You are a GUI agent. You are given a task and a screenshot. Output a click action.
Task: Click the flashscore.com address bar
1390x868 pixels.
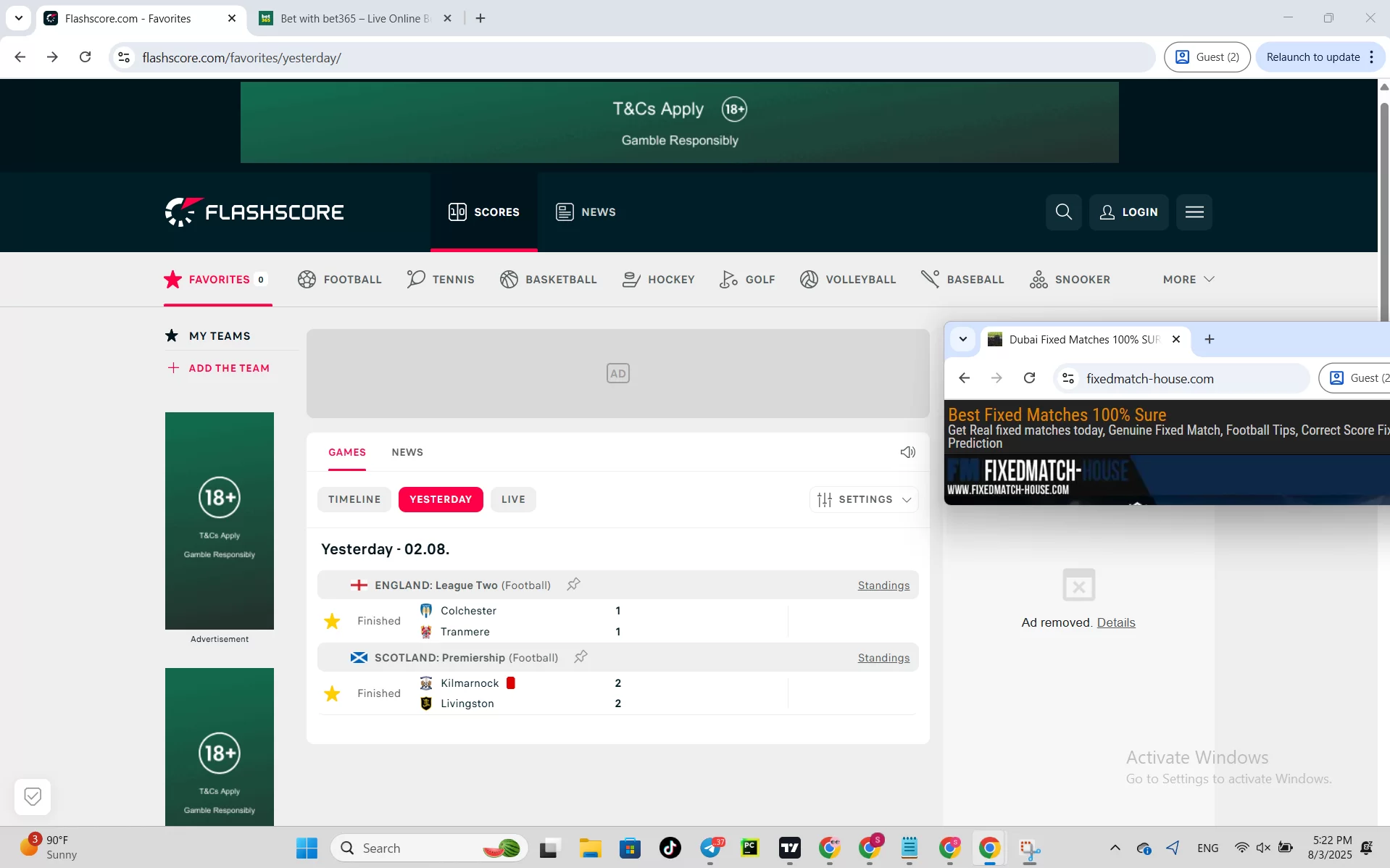click(243, 57)
